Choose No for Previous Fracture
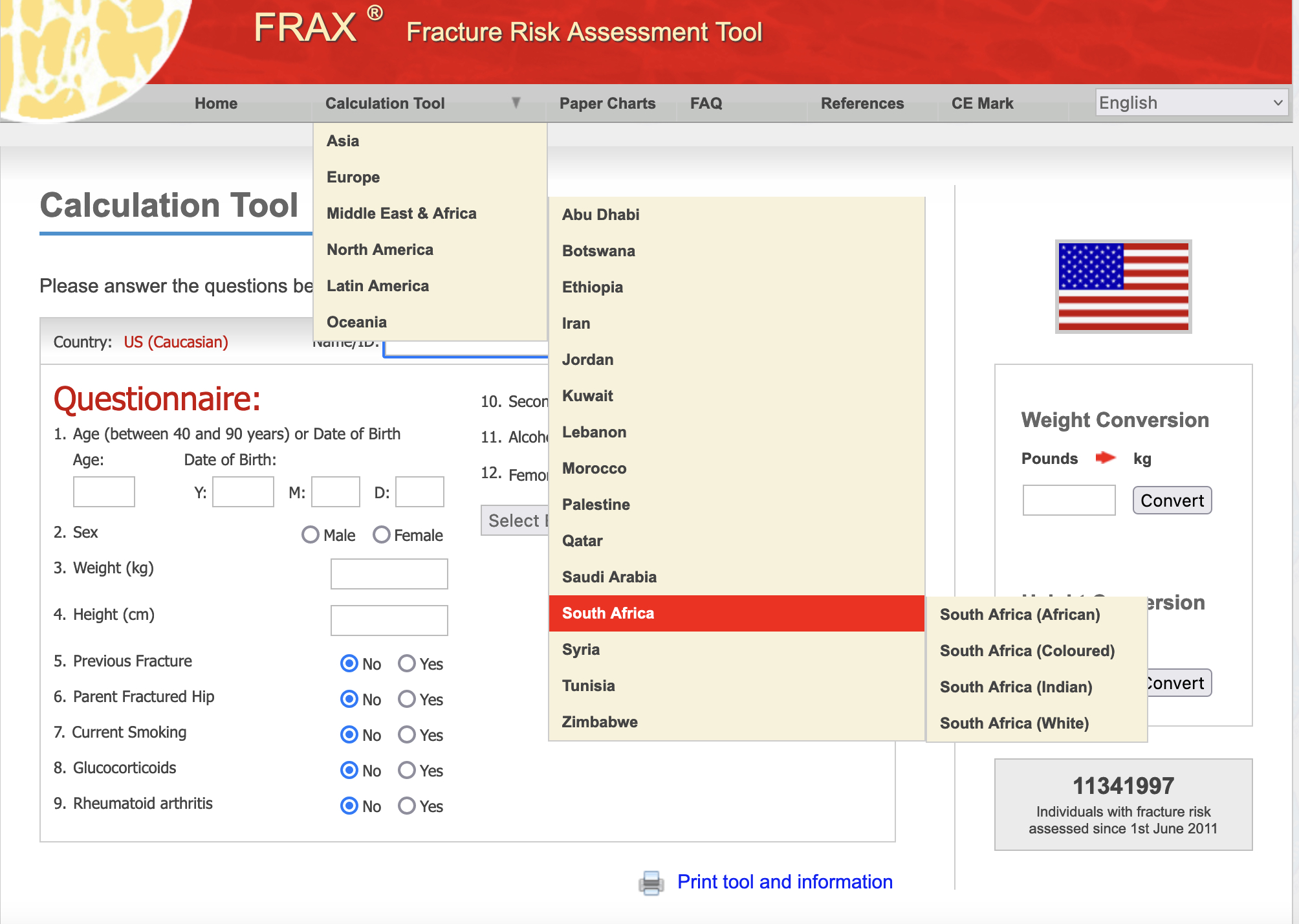1299x924 pixels. pos(349,663)
